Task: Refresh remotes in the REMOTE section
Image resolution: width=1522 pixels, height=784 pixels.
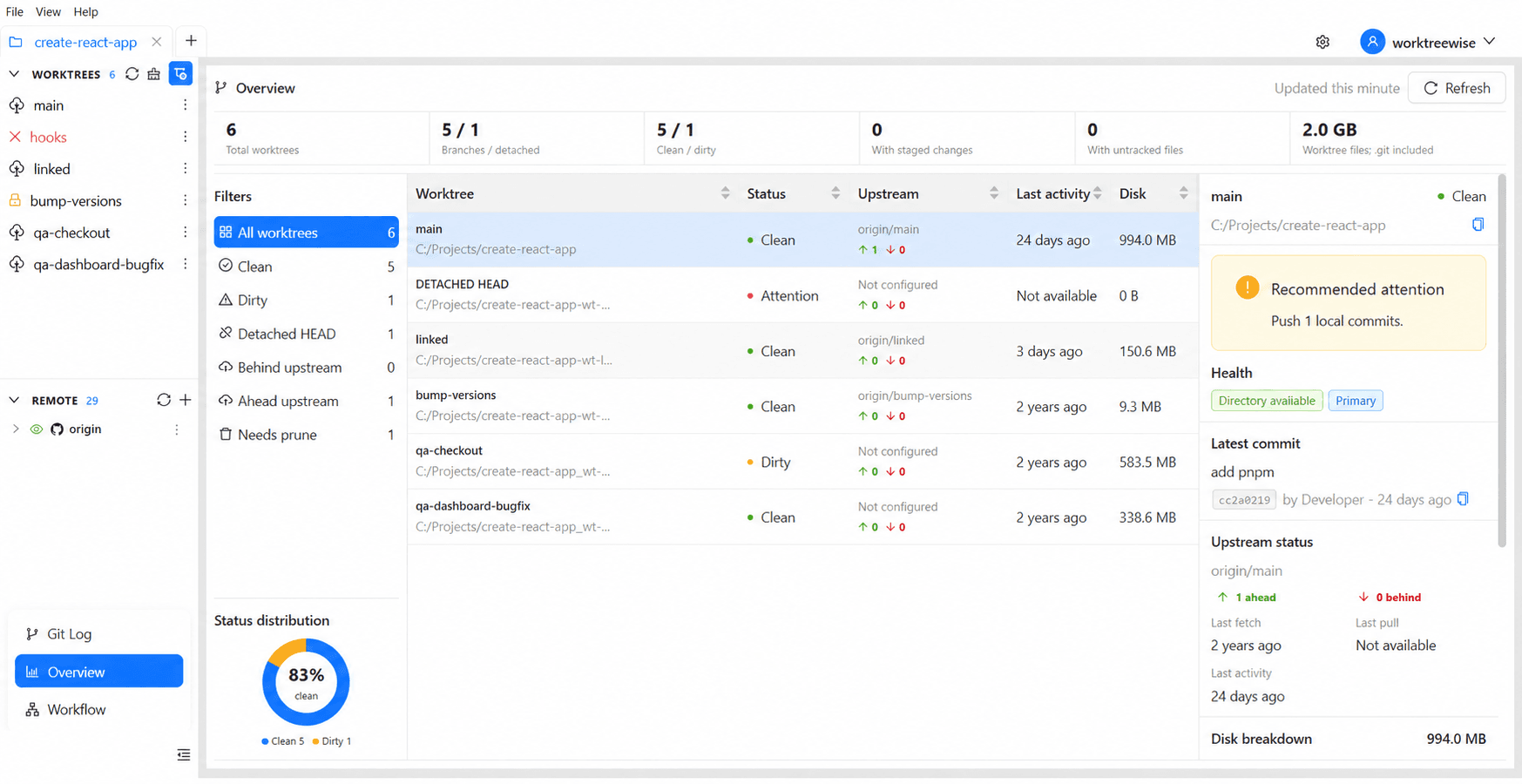Action: pyautogui.click(x=163, y=400)
